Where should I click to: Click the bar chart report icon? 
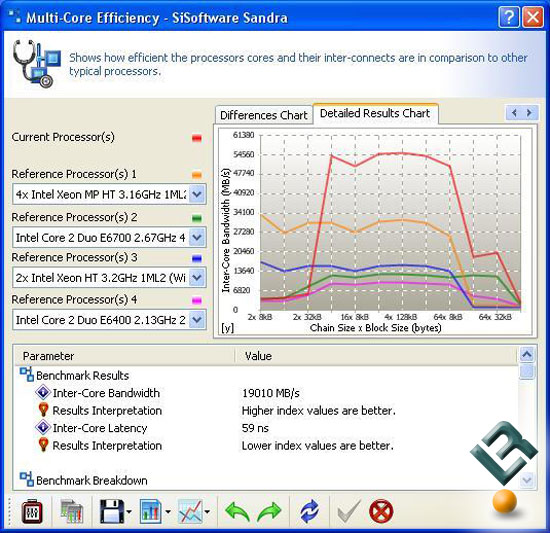coord(151,512)
